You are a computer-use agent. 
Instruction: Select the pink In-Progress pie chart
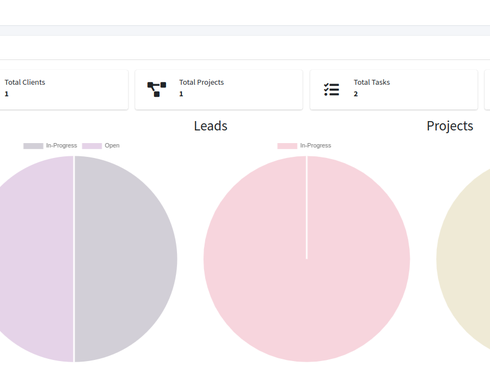click(307, 259)
